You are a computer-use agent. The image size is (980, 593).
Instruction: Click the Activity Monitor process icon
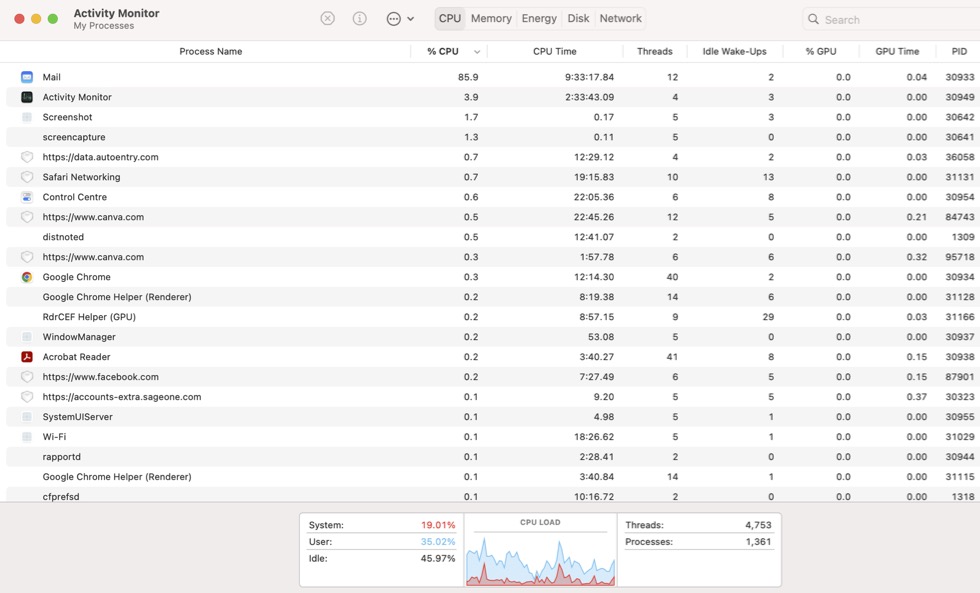point(27,97)
